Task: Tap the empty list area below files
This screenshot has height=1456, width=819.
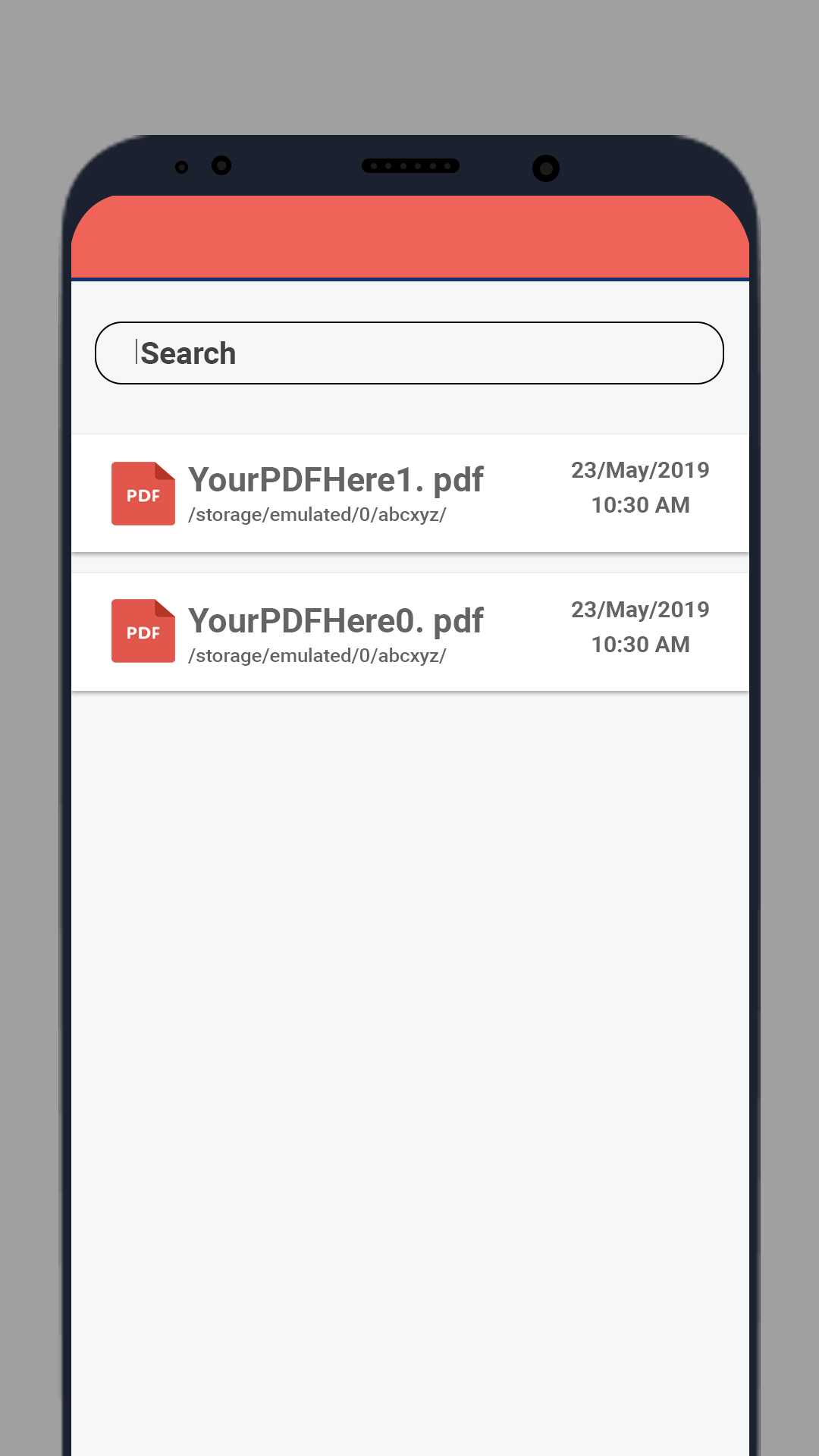Action: [x=410, y=1073]
